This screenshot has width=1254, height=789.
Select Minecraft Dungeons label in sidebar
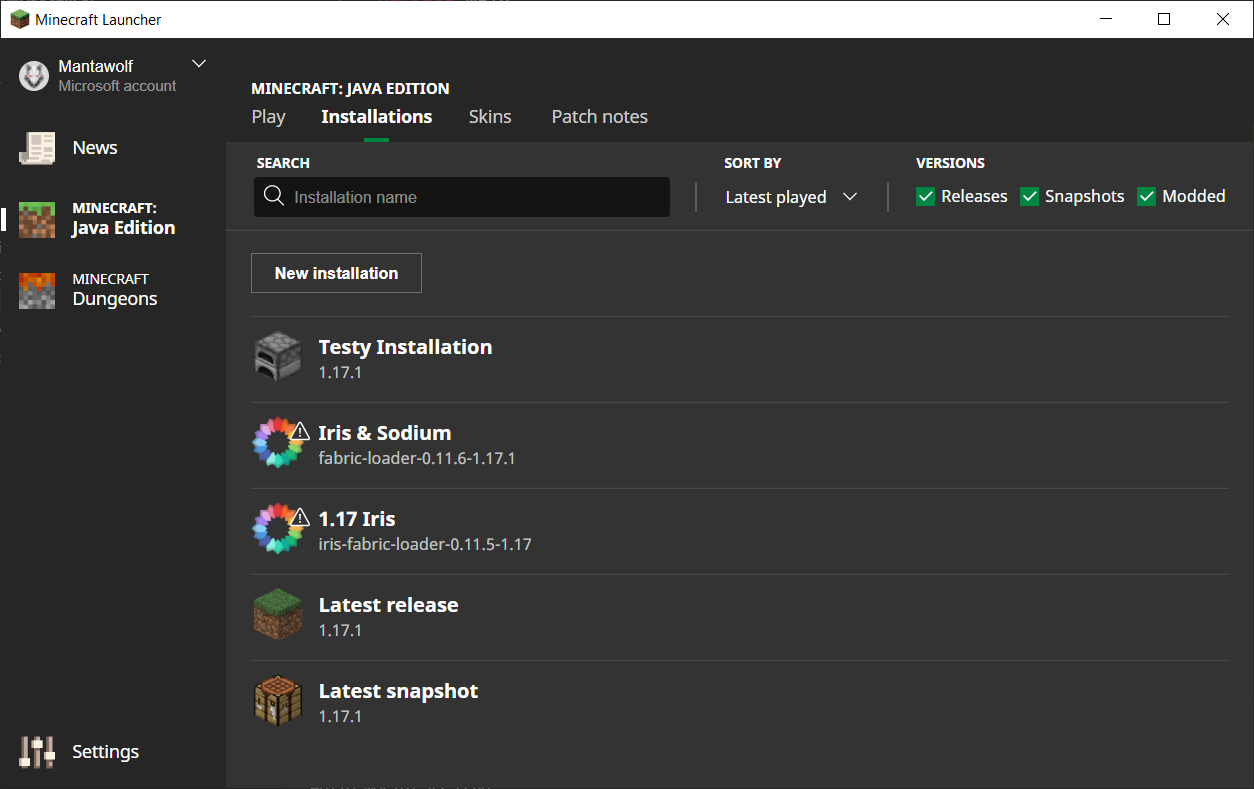coord(115,290)
